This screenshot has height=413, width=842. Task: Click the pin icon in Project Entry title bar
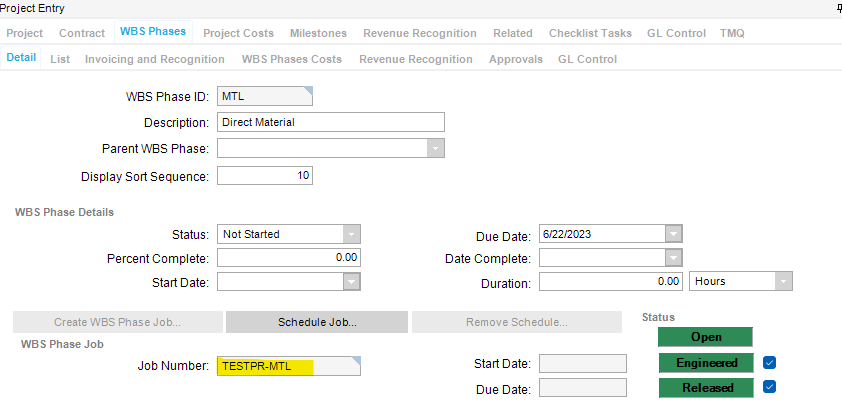coord(838,8)
